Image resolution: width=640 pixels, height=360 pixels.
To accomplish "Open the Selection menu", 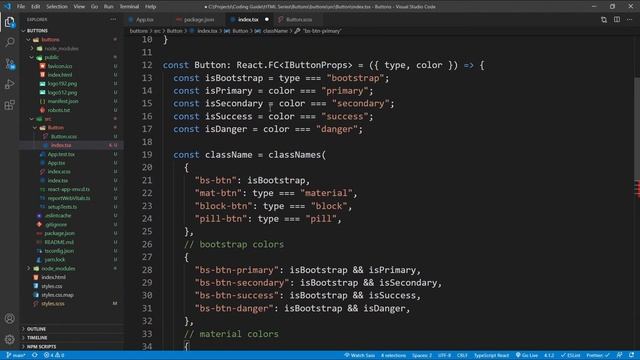I will point(57,7).
